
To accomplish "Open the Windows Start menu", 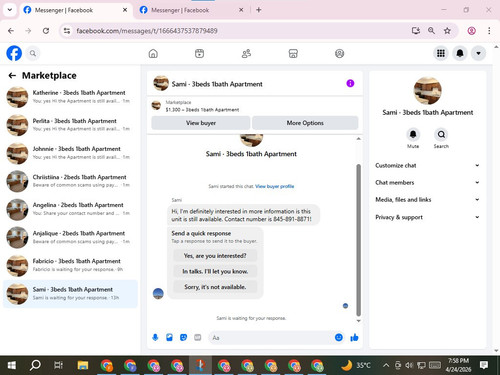I will point(11,365).
